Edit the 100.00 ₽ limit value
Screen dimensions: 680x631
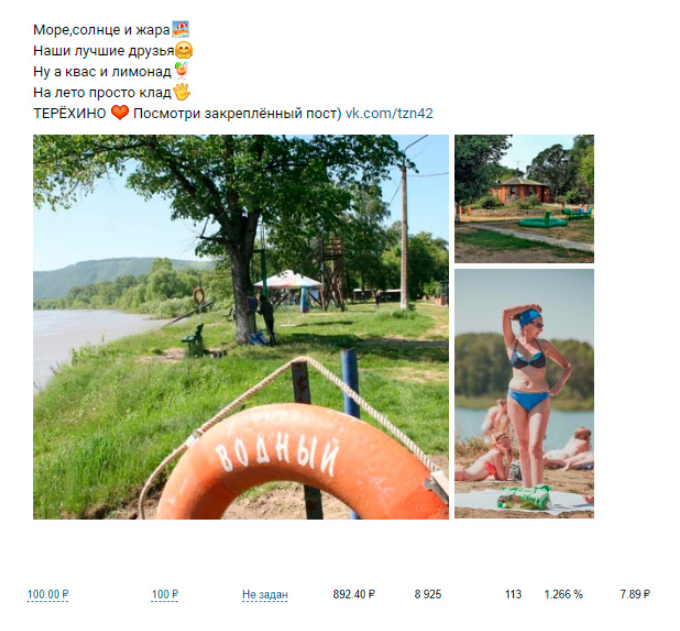click(48, 594)
